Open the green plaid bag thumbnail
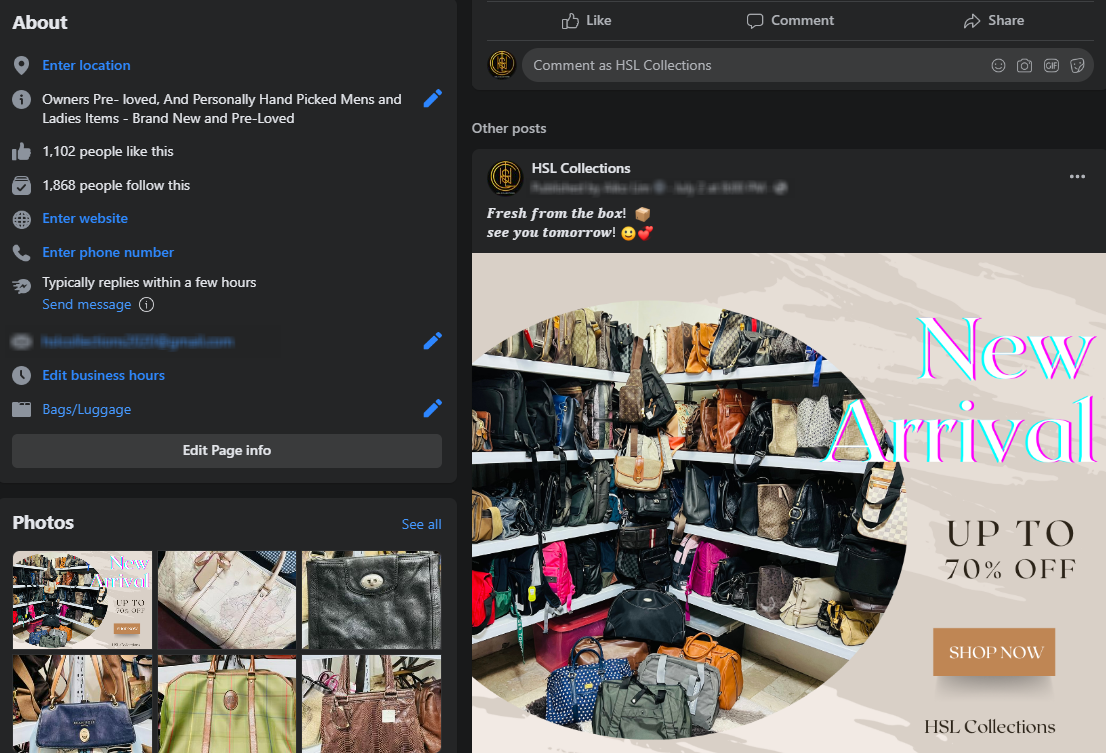1106x753 pixels. 226,704
